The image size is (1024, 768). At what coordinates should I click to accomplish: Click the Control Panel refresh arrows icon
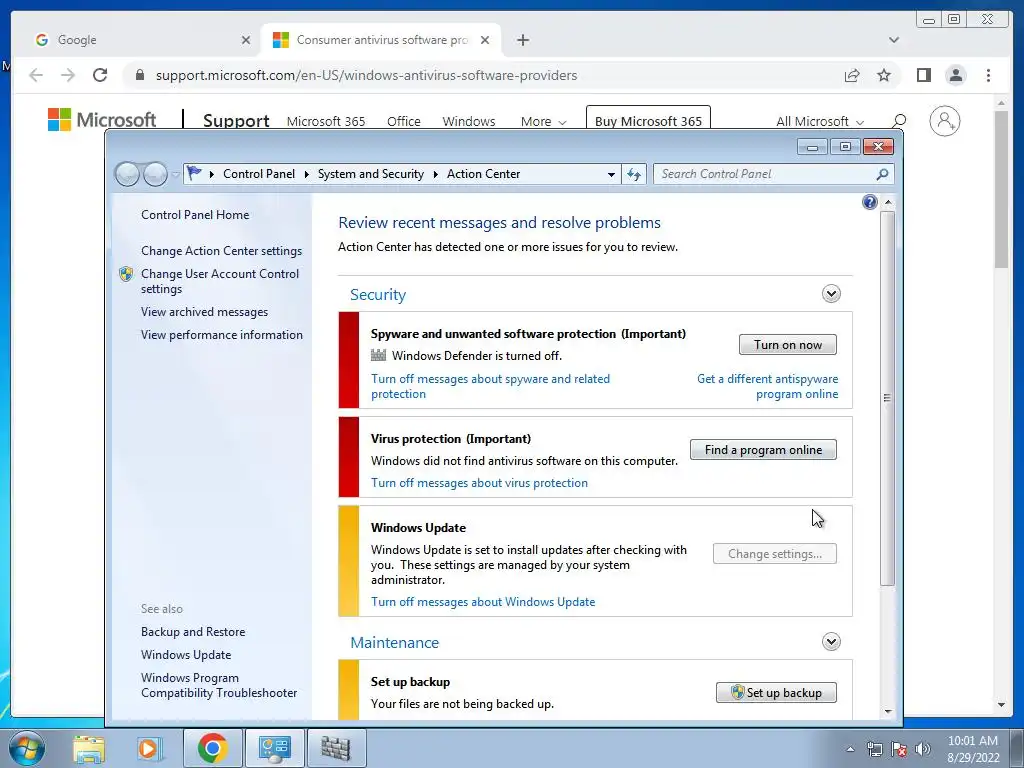coord(633,174)
